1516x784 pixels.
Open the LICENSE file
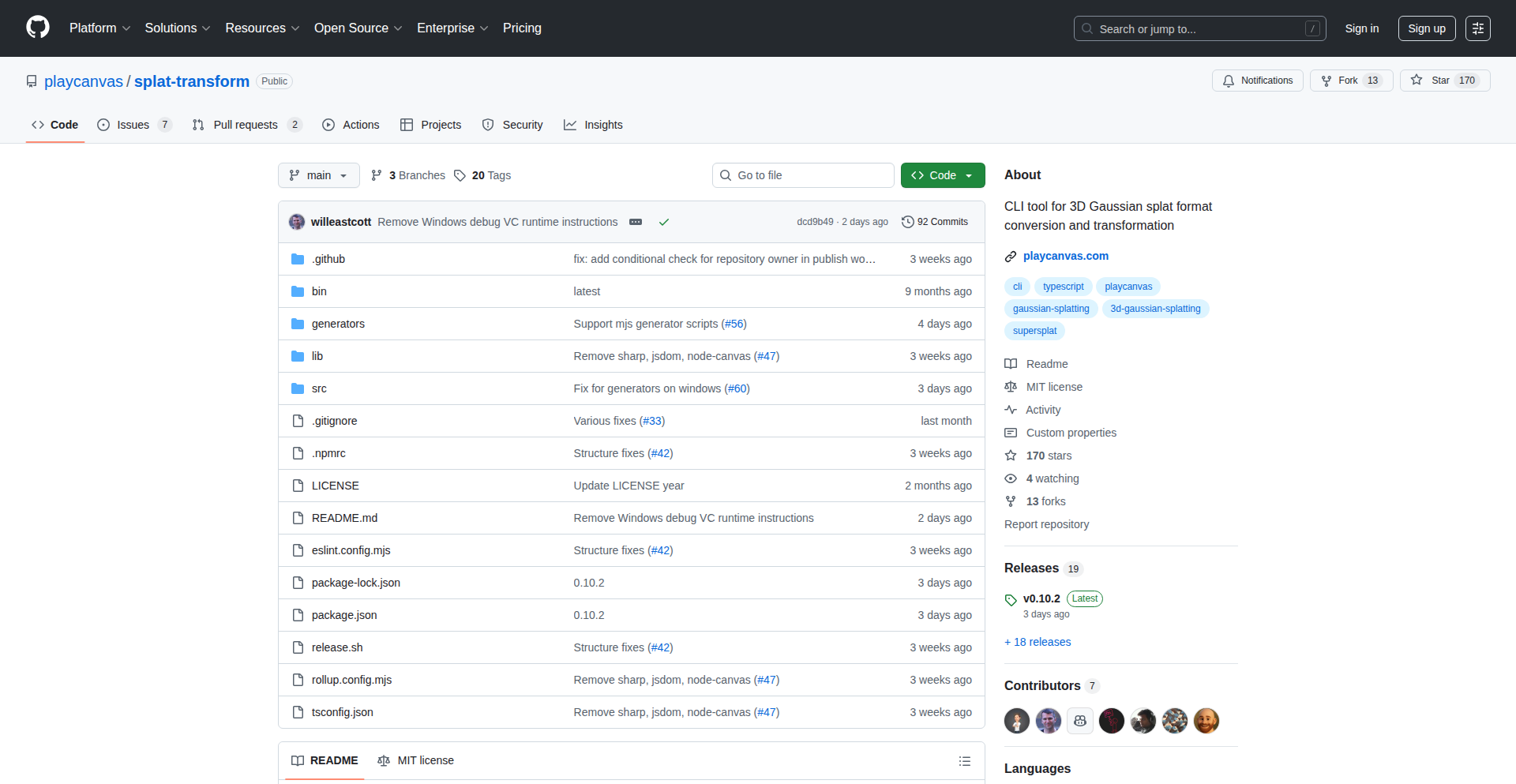(x=336, y=486)
